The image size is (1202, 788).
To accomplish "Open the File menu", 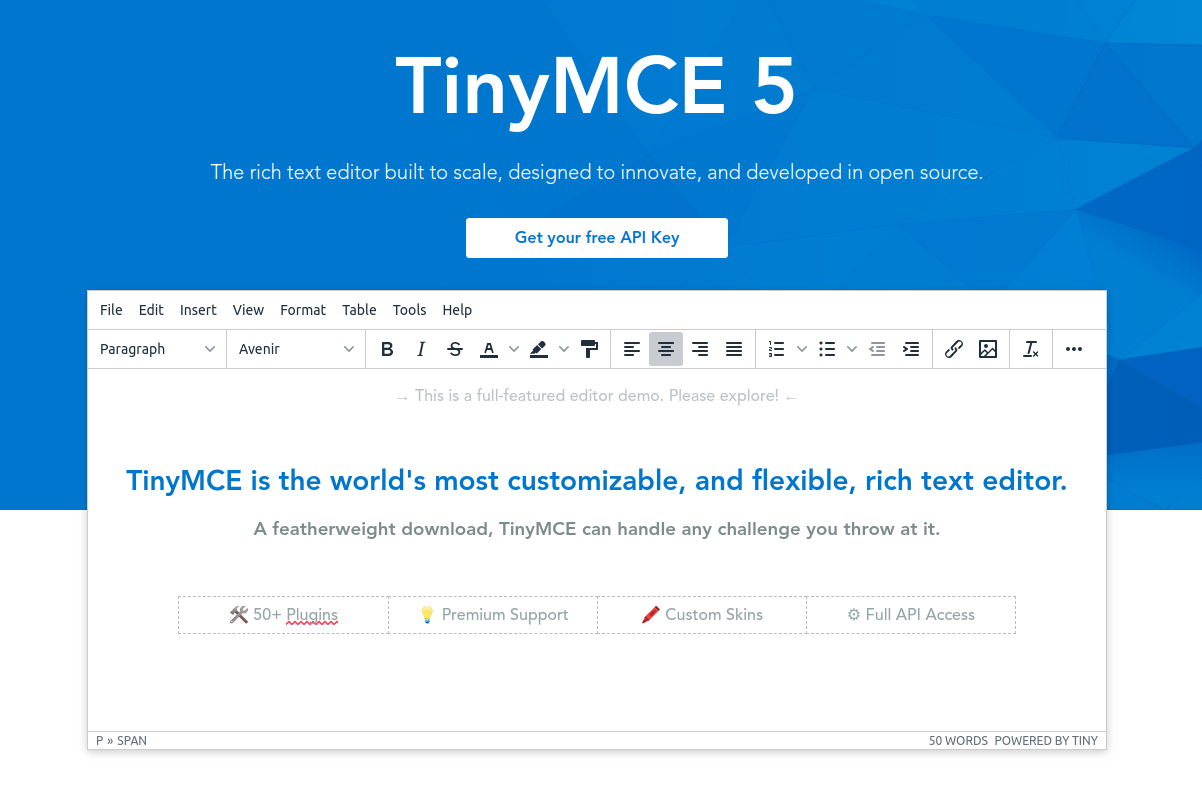I will [111, 310].
